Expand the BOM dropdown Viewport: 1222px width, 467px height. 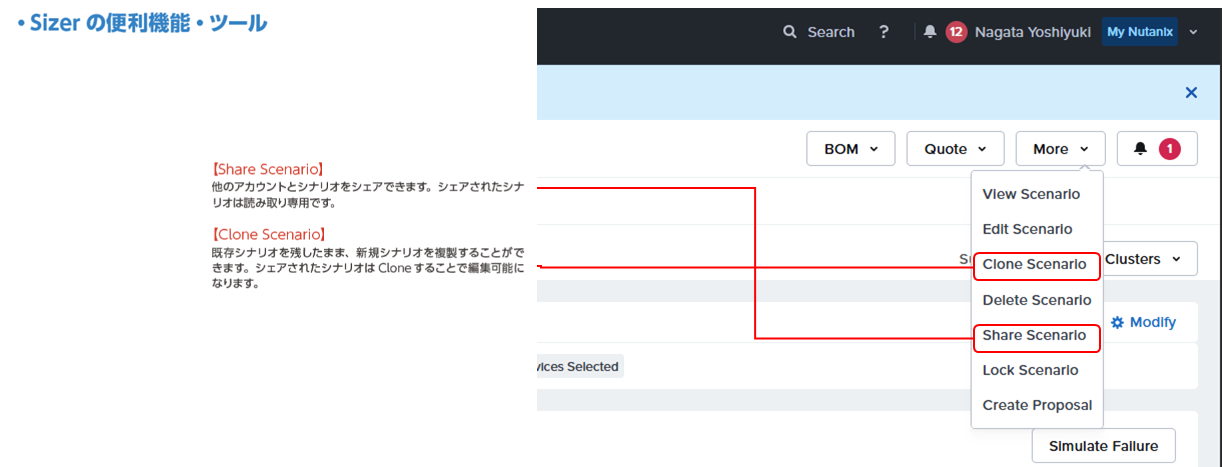point(851,149)
